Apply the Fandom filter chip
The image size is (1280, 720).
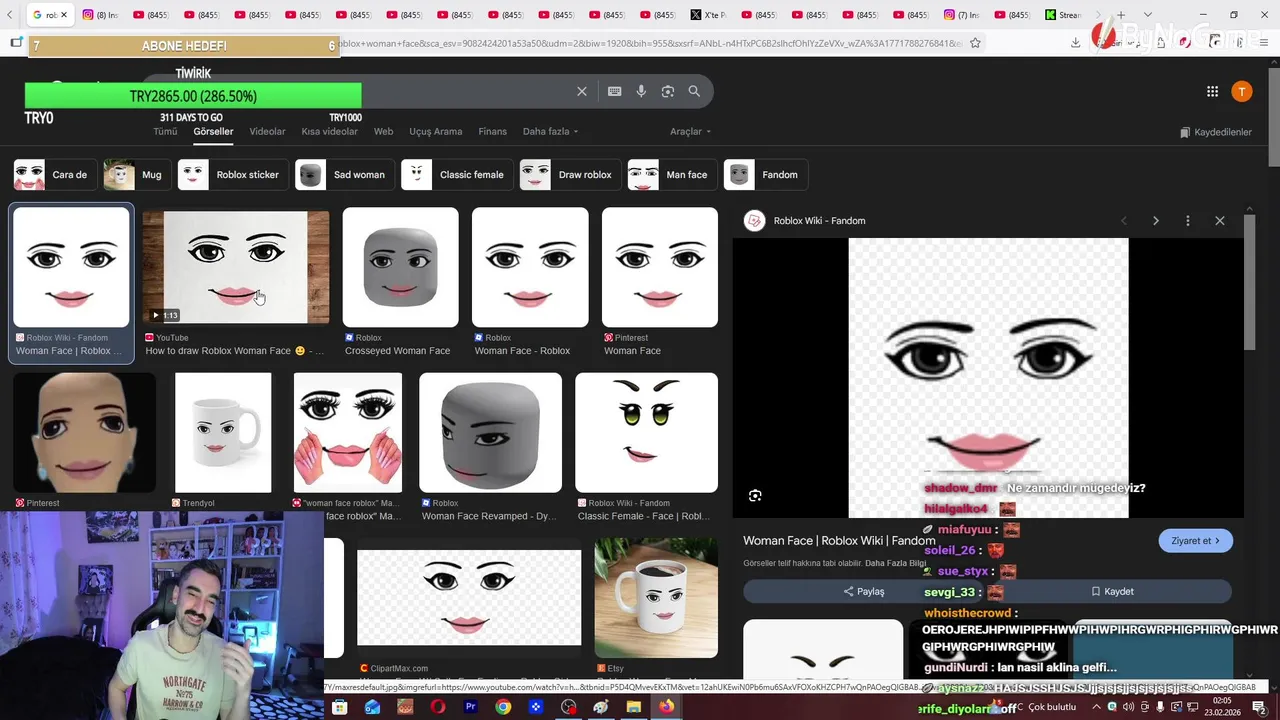point(766,174)
